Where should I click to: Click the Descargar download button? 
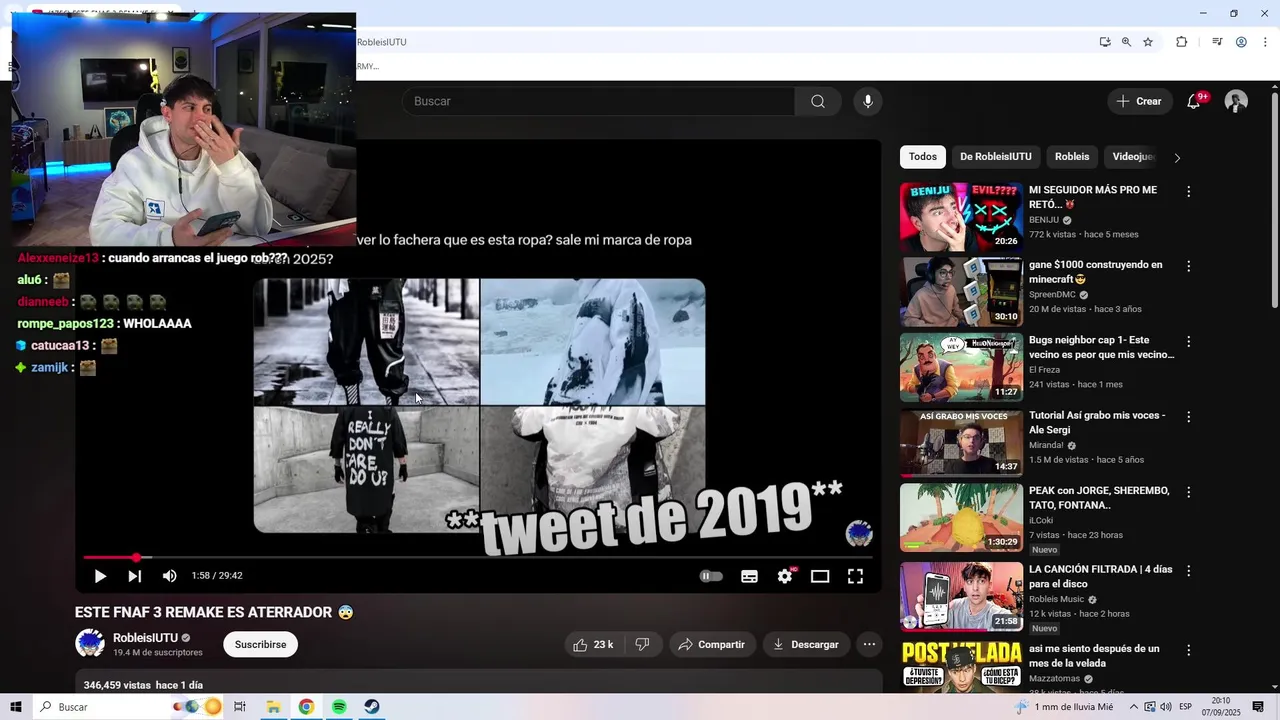[806, 645]
